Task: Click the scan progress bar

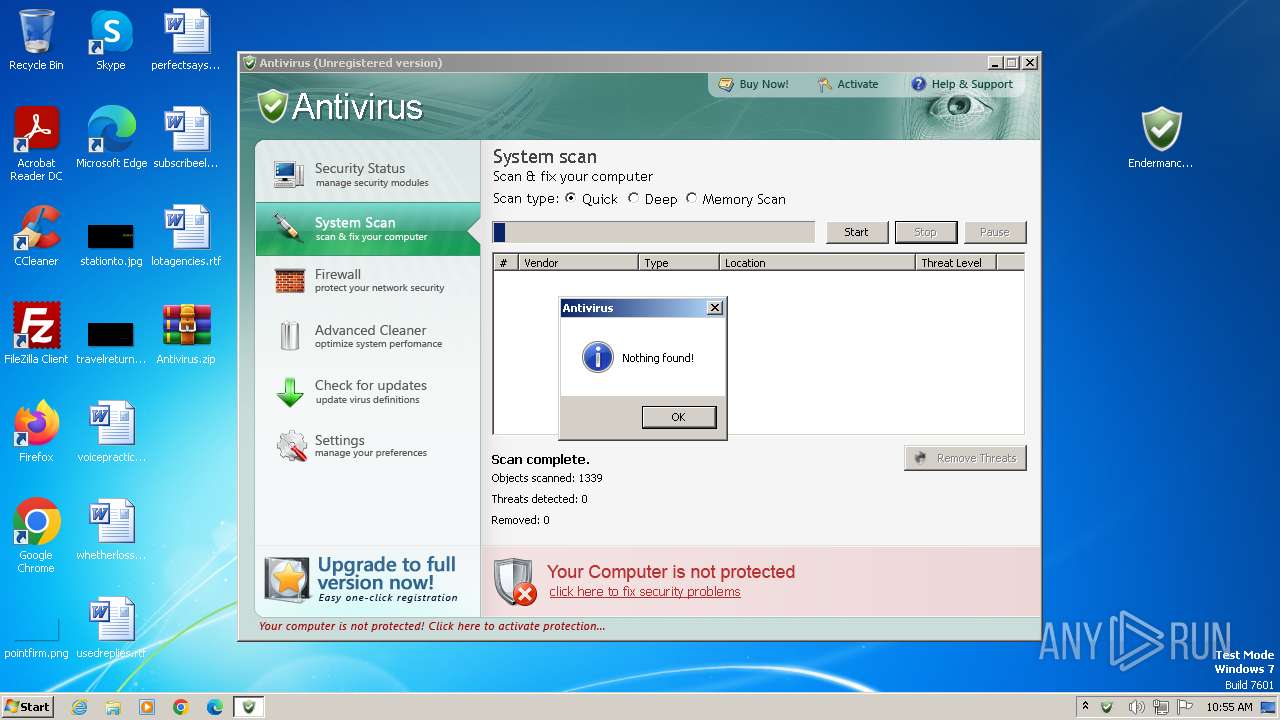Action: (654, 232)
